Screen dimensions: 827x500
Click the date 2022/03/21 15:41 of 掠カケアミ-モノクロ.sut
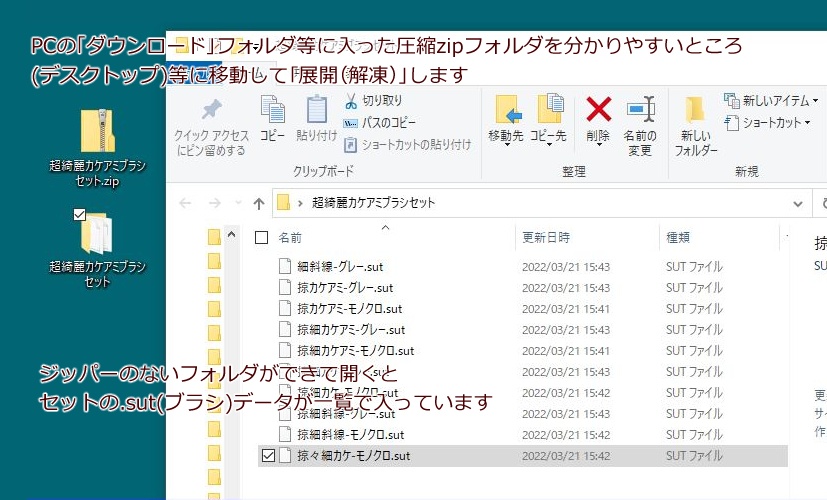coord(566,309)
